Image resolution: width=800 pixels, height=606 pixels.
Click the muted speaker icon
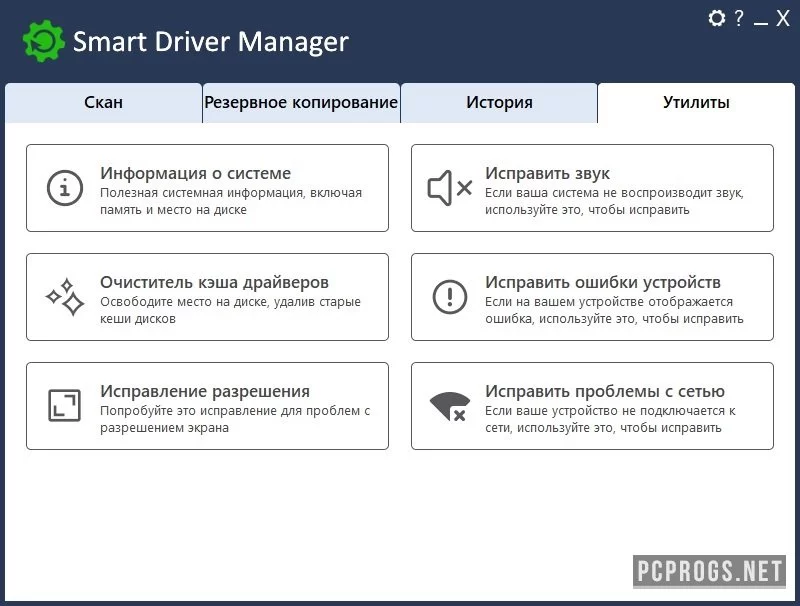449,188
